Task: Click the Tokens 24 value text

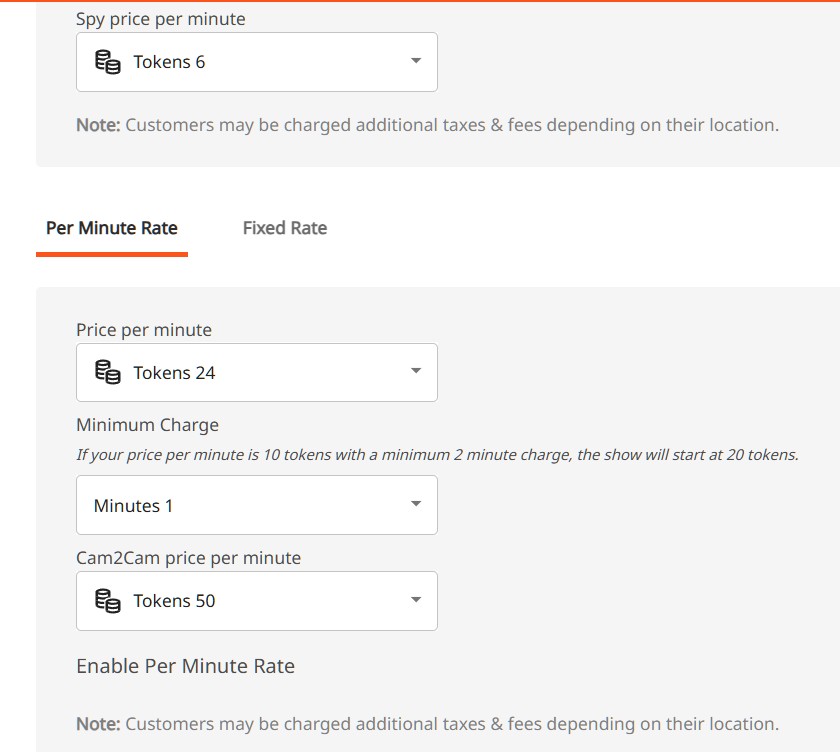Action: point(174,373)
